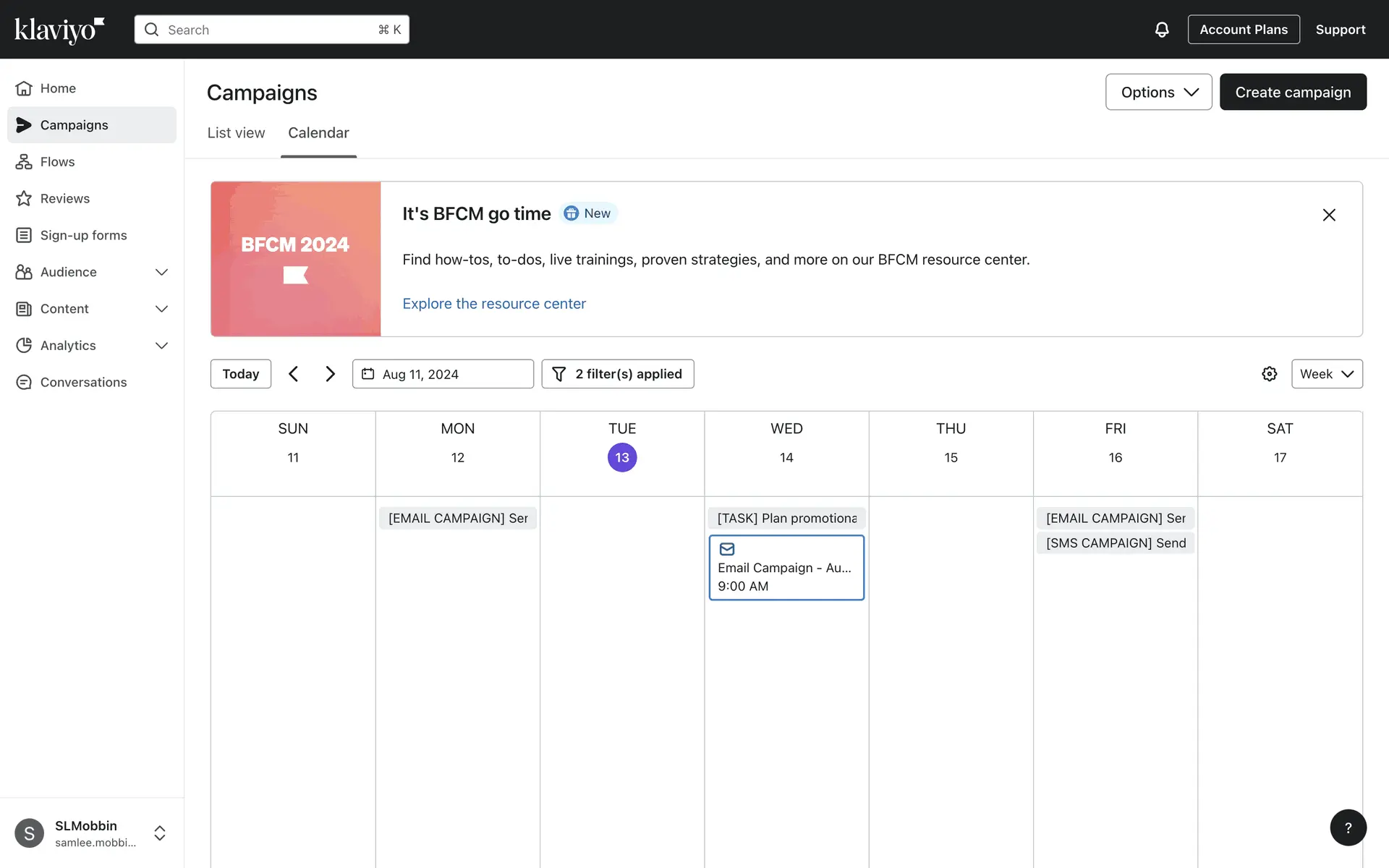The image size is (1389, 868).
Task: Open the Options dropdown
Action: pos(1158,93)
